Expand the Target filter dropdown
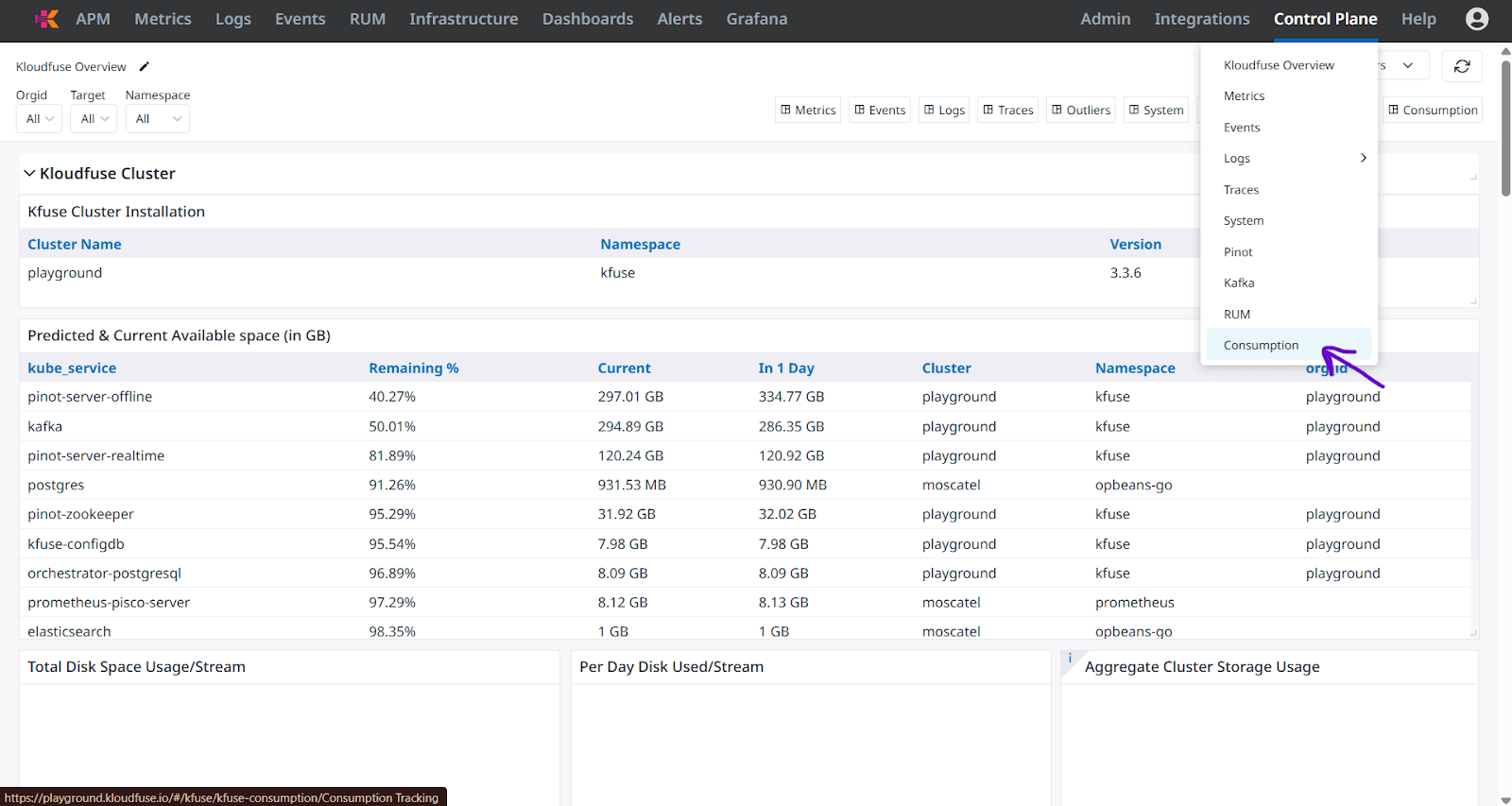Image resolution: width=1512 pixels, height=806 pixels. [94, 119]
